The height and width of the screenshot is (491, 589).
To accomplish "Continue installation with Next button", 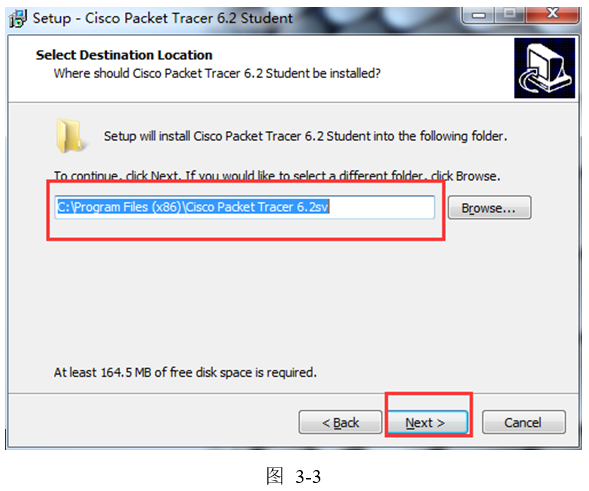I will [x=427, y=423].
